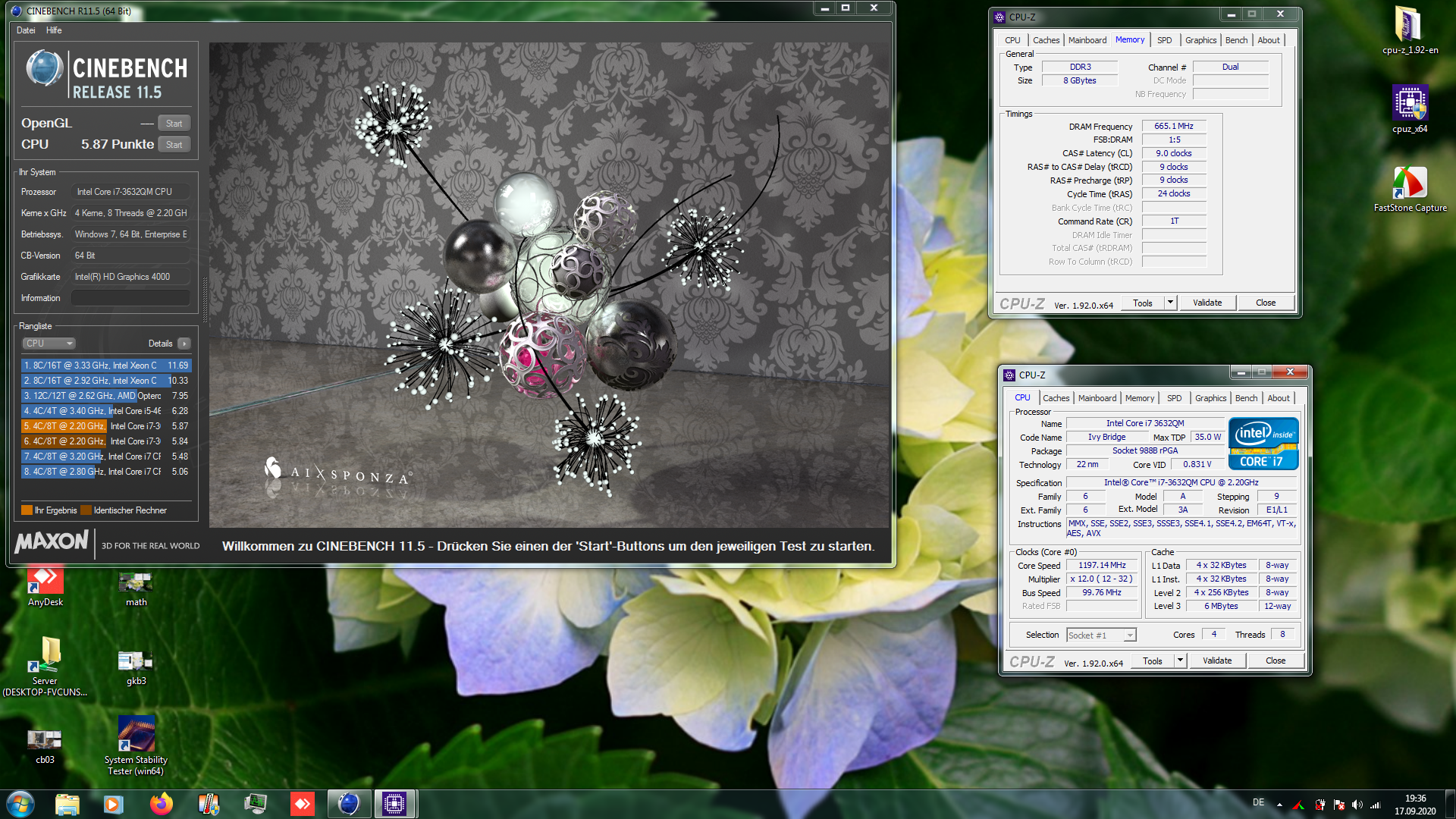Image resolution: width=1456 pixels, height=819 pixels.
Task: Launch Windows Media Player from the taskbar
Action: pyautogui.click(x=114, y=804)
